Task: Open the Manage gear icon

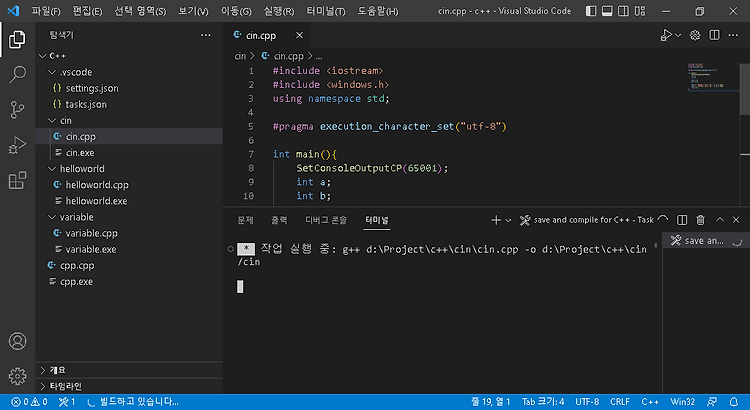Action: [17, 377]
